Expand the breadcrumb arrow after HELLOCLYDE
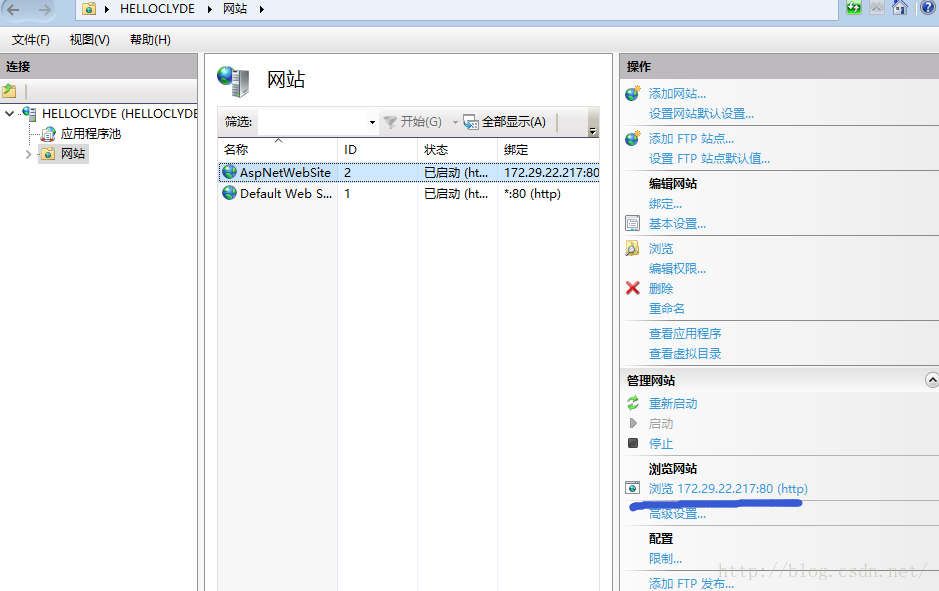939x591 pixels. tap(210, 9)
